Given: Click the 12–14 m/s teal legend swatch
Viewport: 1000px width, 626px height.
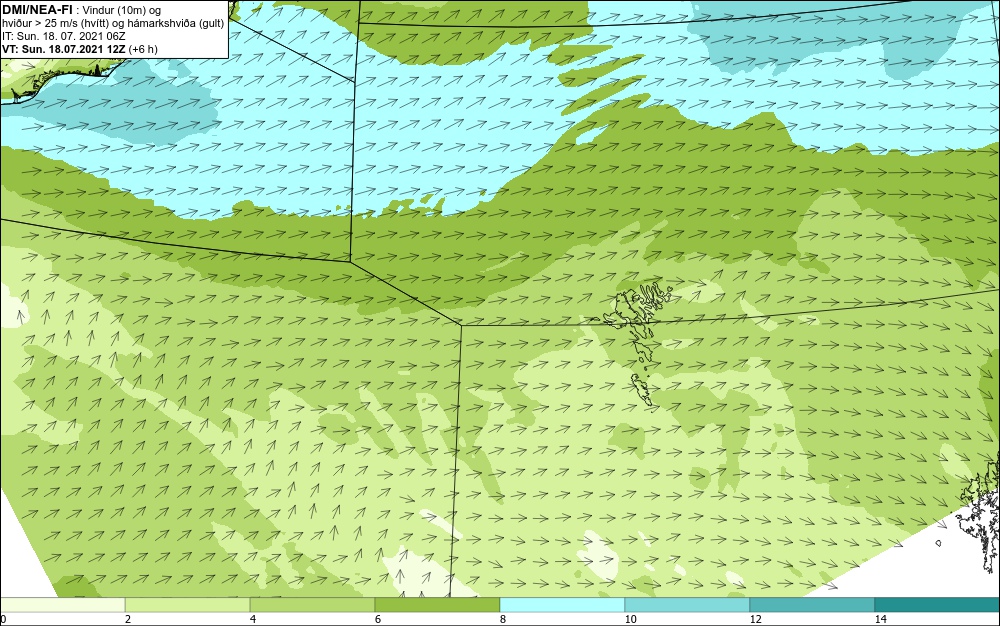Looking at the screenshot, I should [x=812, y=605].
